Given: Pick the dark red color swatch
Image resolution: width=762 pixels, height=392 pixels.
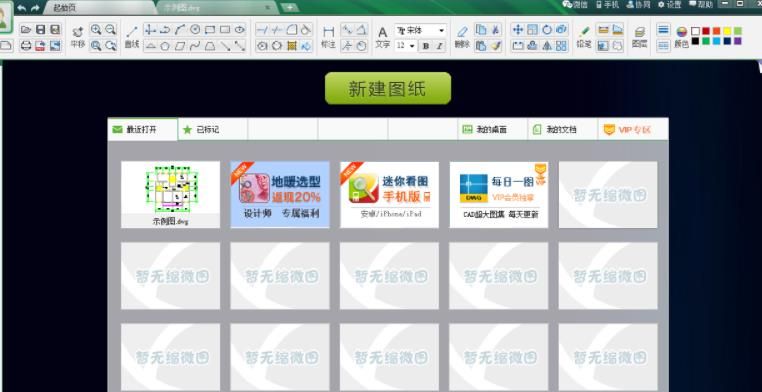Looking at the screenshot, I should point(706,31).
